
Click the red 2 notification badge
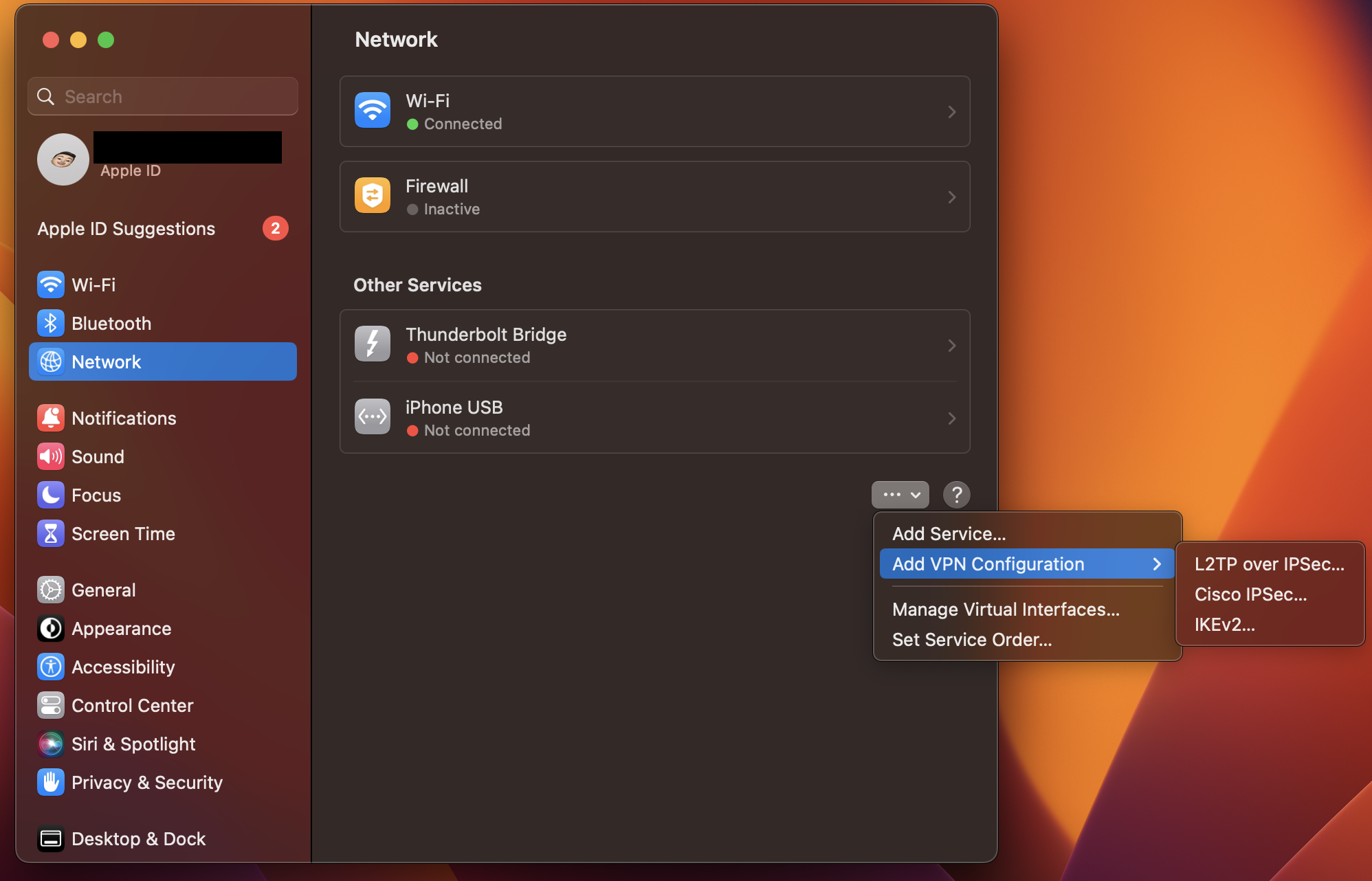pyautogui.click(x=275, y=228)
